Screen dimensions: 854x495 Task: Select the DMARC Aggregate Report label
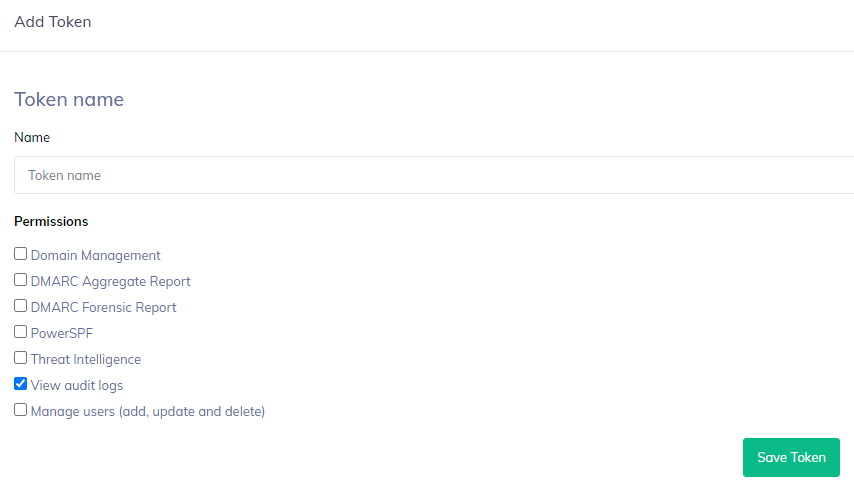(x=111, y=282)
